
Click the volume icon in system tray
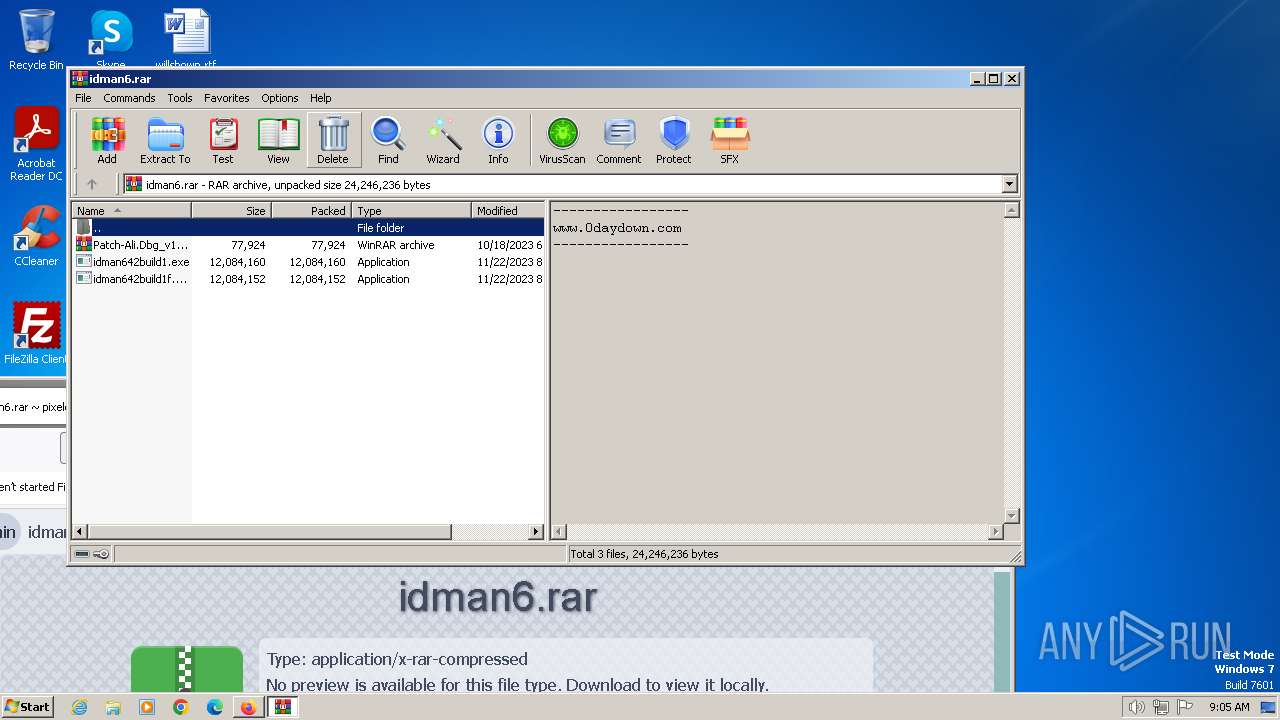coord(1136,707)
